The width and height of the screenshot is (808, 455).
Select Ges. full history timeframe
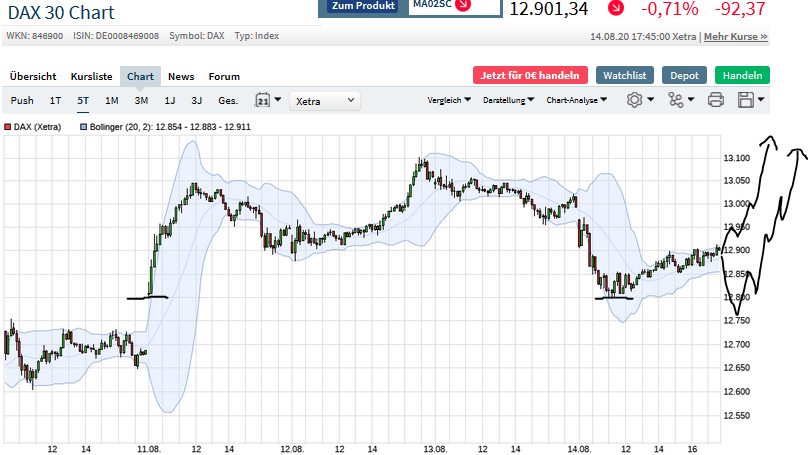228,100
